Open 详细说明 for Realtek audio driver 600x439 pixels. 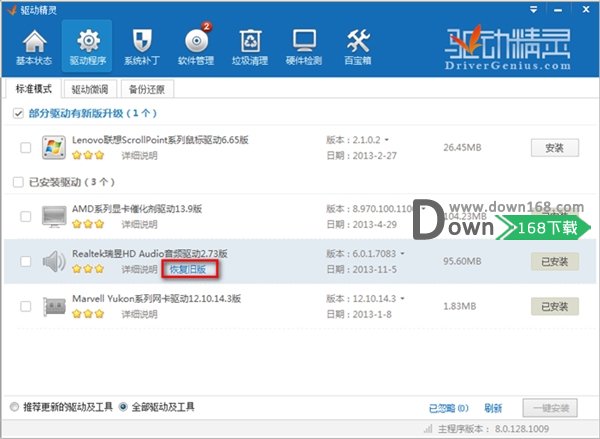139,269
